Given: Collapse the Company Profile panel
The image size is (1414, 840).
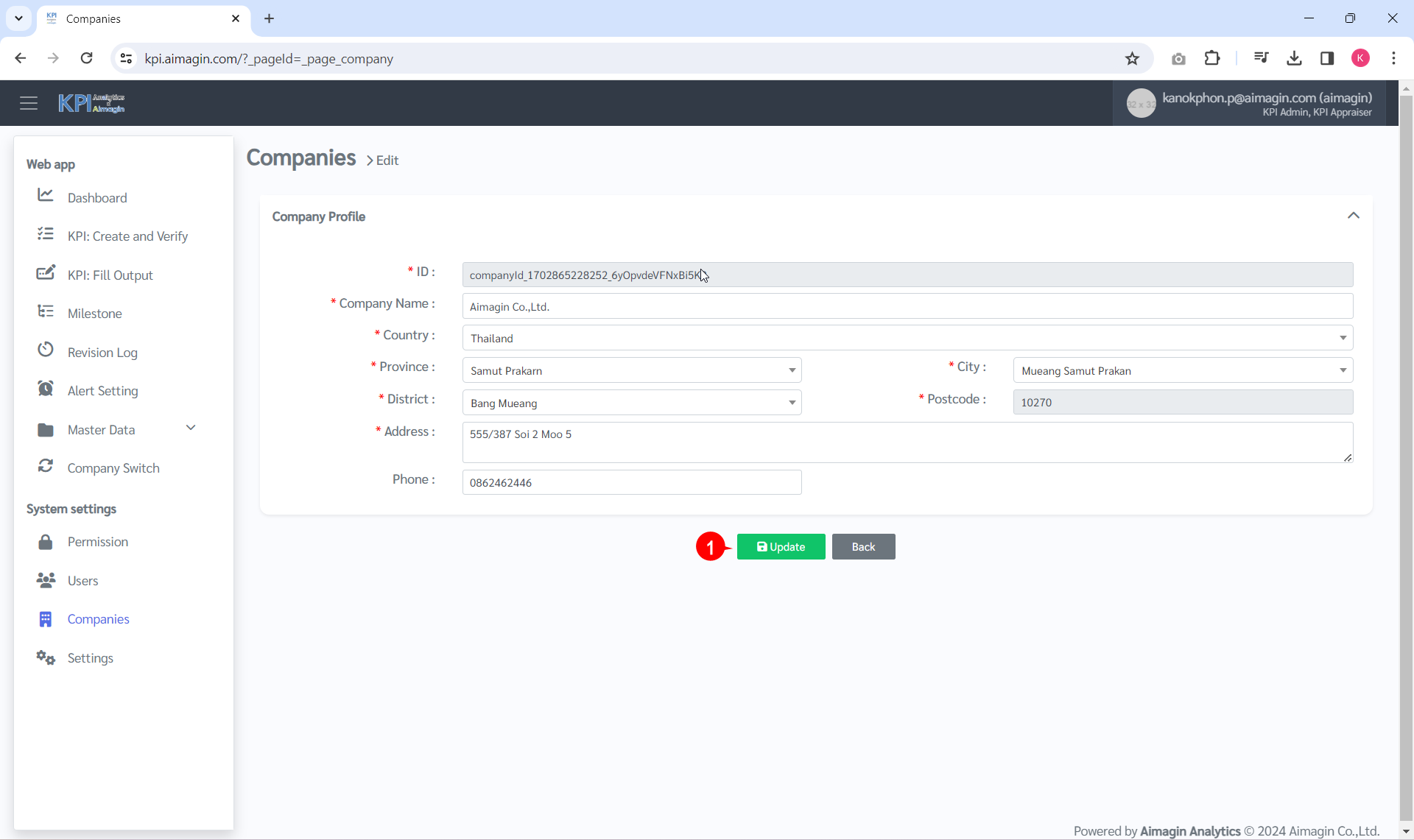Looking at the screenshot, I should point(1353,216).
